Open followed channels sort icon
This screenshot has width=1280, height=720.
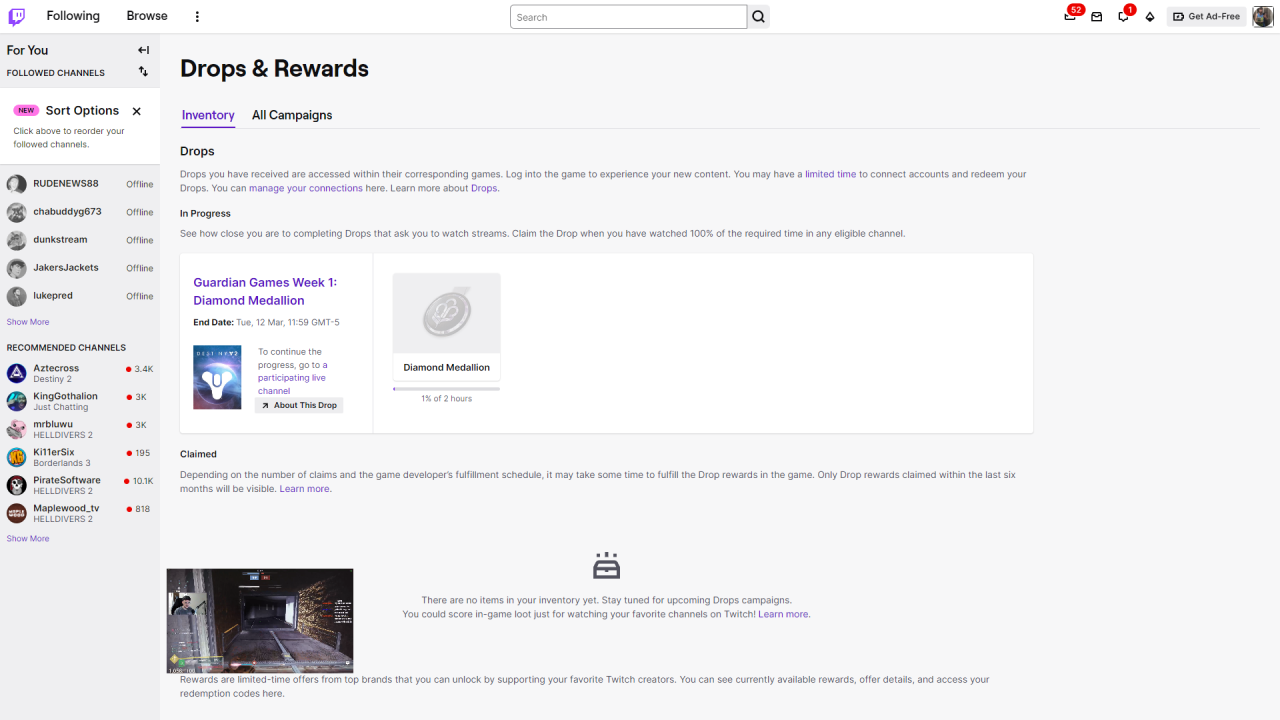tap(143, 72)
